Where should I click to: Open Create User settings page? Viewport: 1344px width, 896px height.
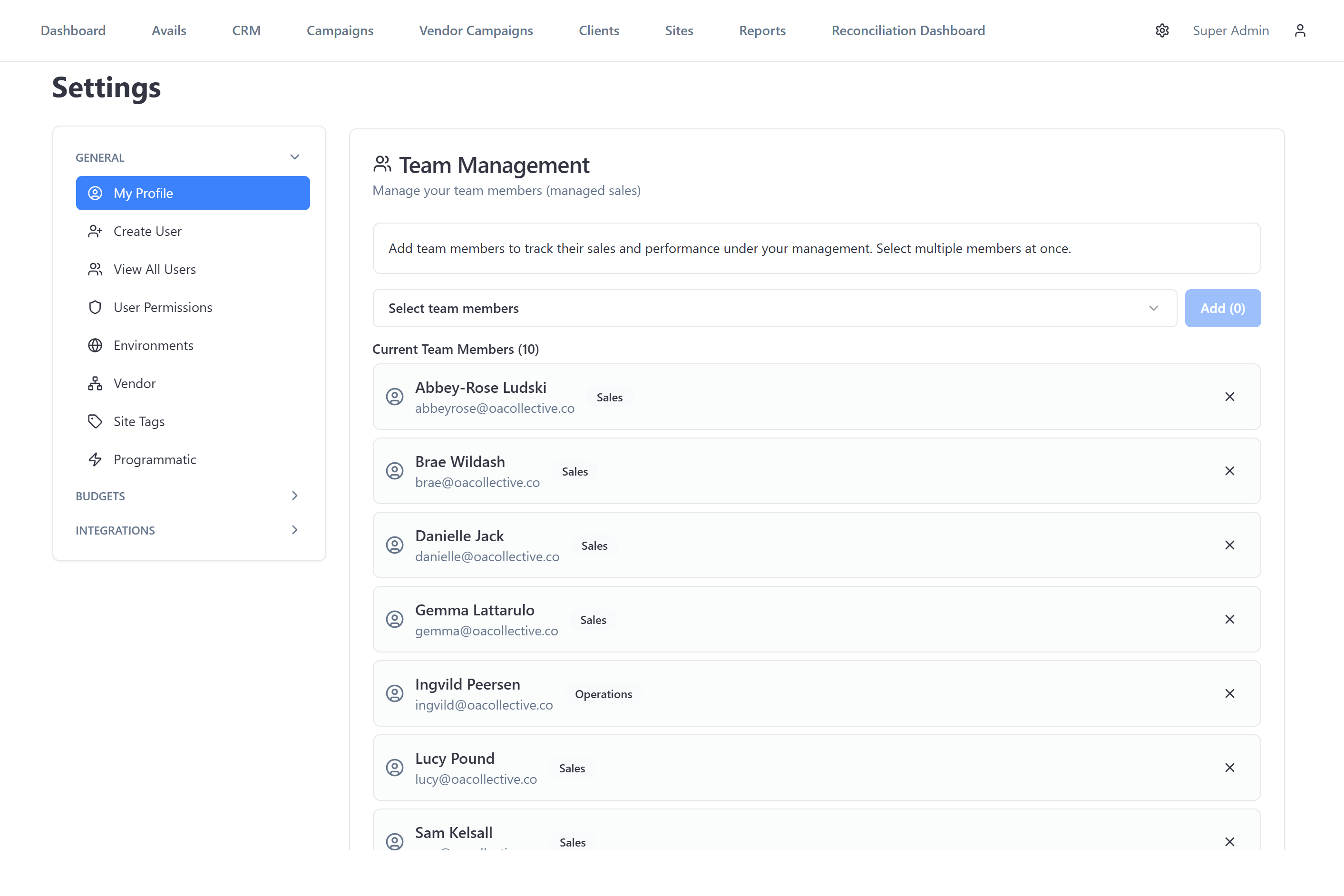[x=147, y=232]
